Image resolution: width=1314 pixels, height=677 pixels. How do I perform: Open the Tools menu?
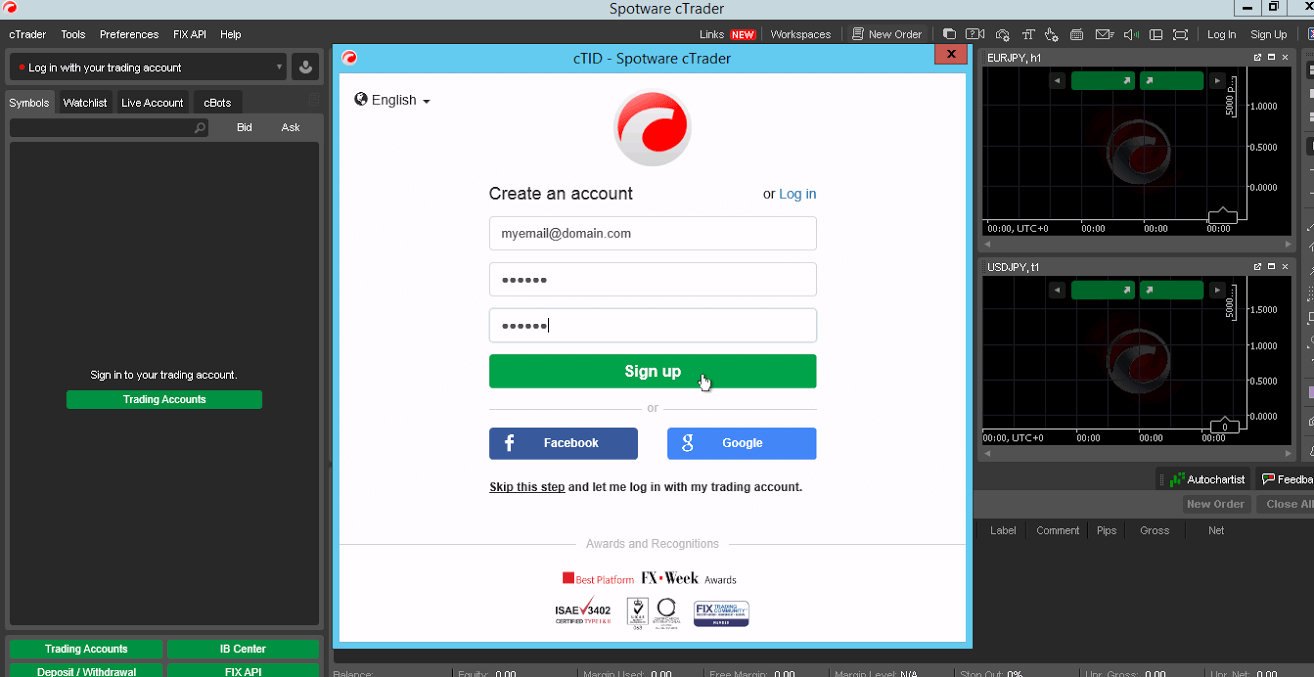click(73, 34)
